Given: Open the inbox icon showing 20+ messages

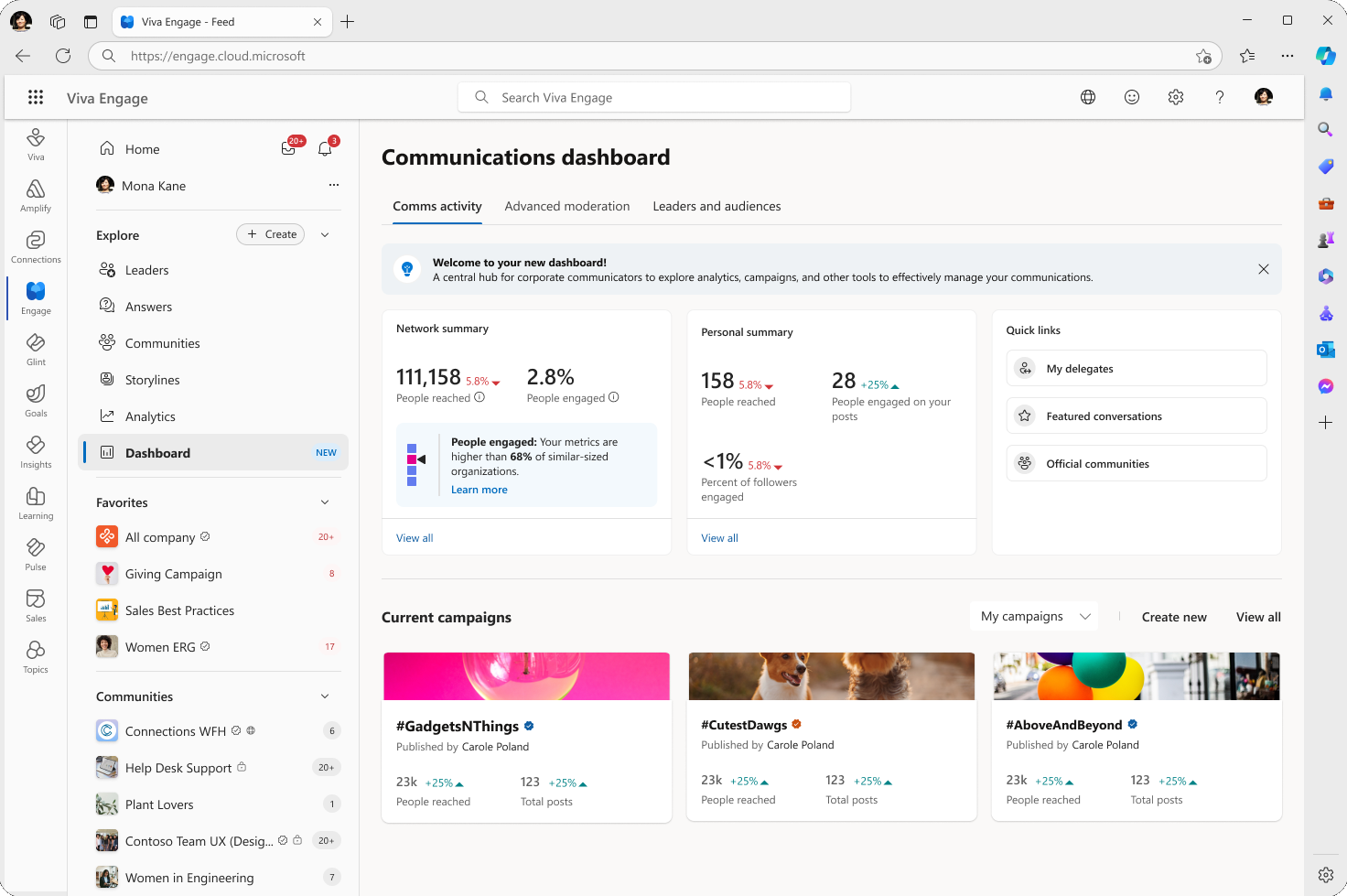Looking at the screenshot, I should click(x=288, y=148).
